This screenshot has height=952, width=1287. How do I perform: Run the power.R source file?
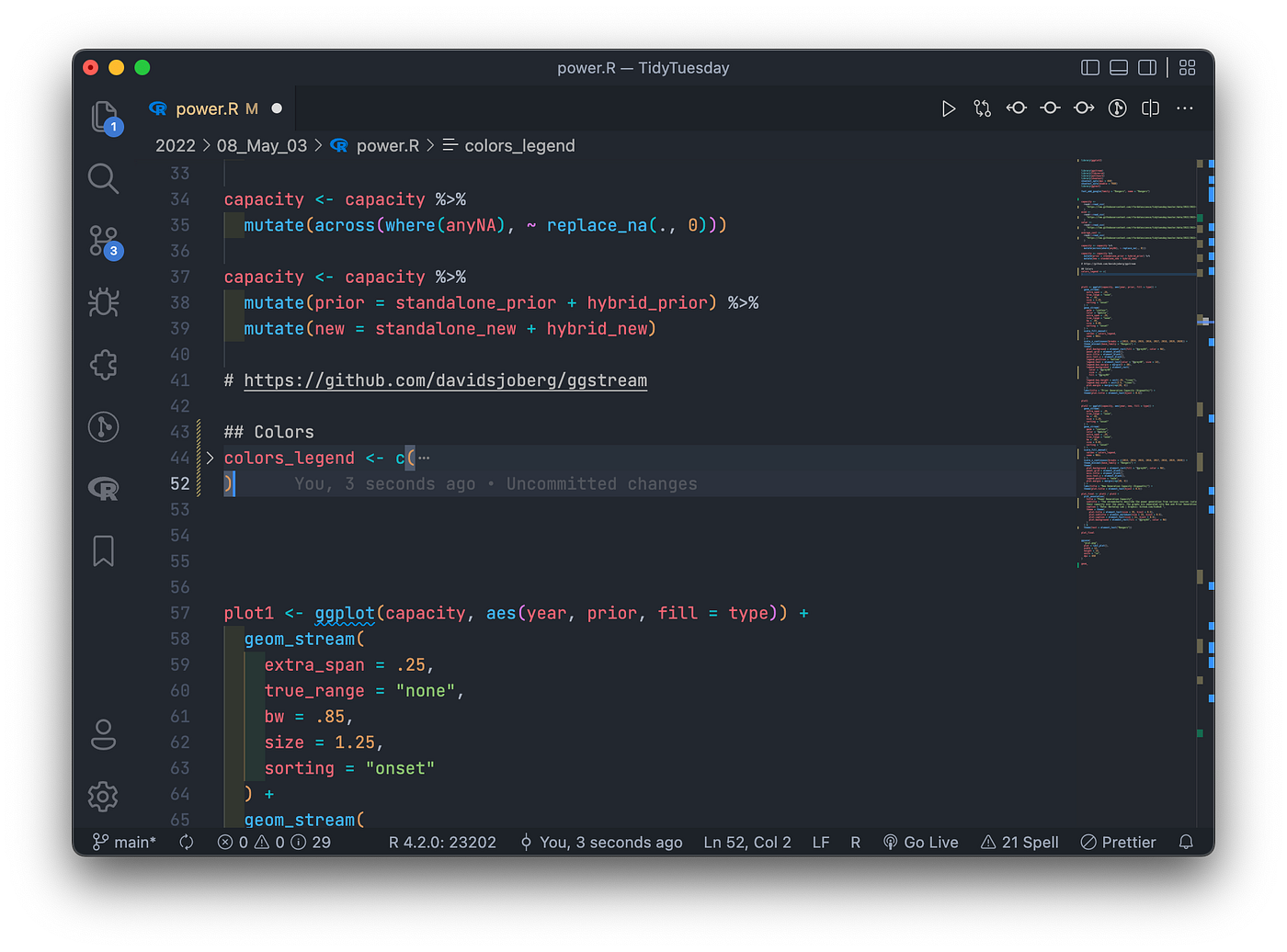coord(949,108)
